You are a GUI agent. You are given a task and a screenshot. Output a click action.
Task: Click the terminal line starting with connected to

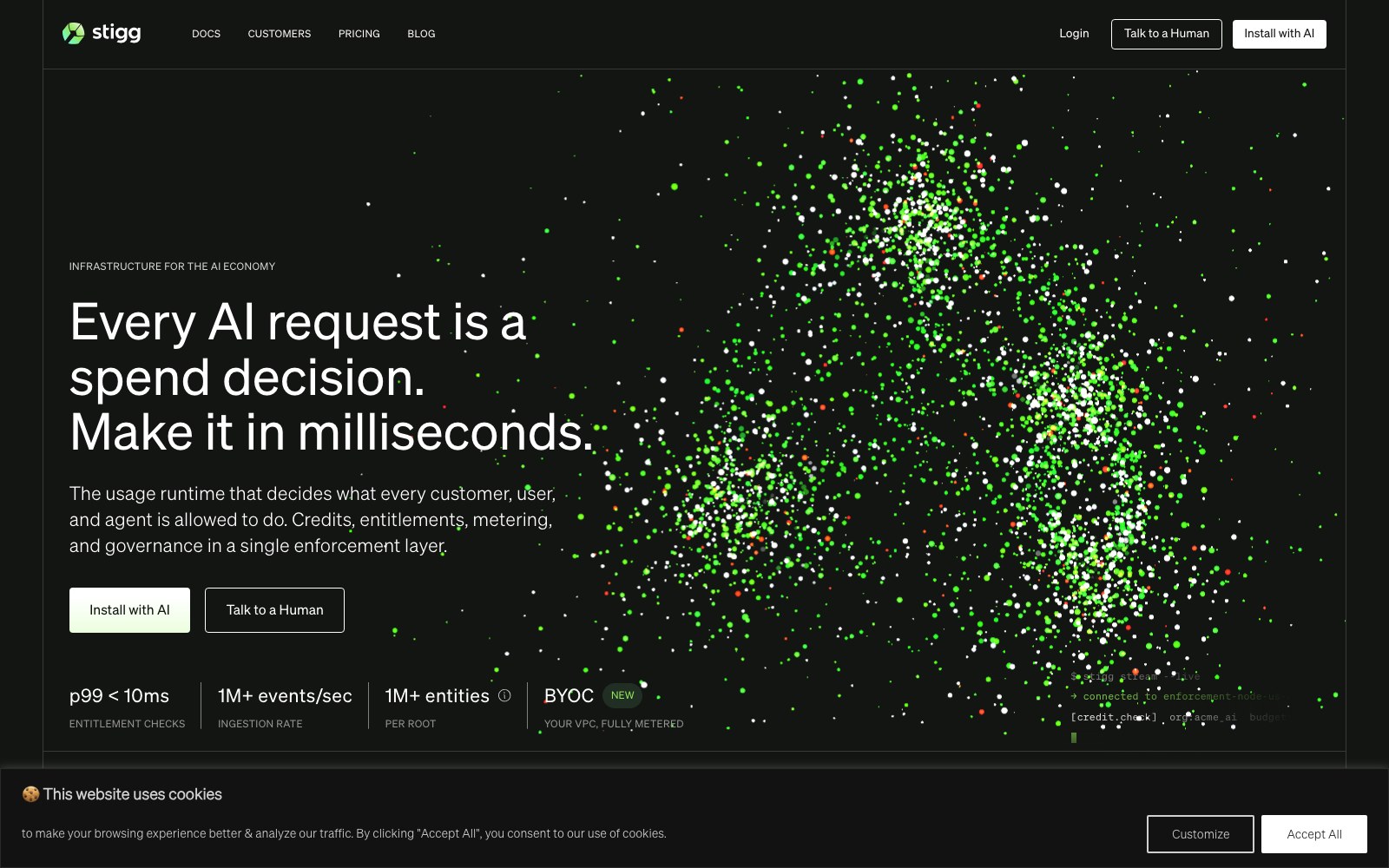1179,696
